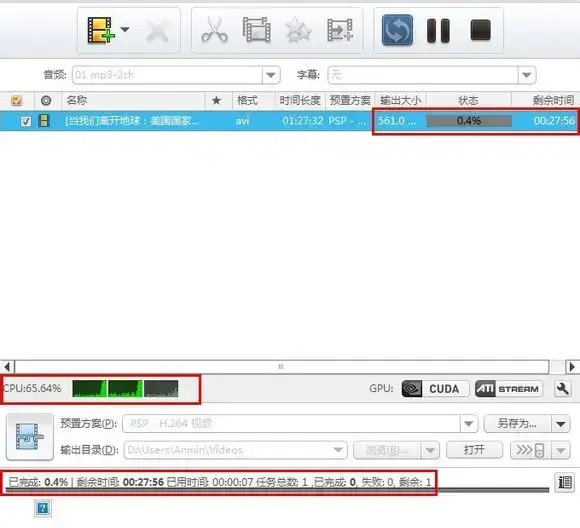Image resolution: width=580 pixels, height=528 pixels.
Task: Click the blue convert icon
Action: [x=397, y=30]
